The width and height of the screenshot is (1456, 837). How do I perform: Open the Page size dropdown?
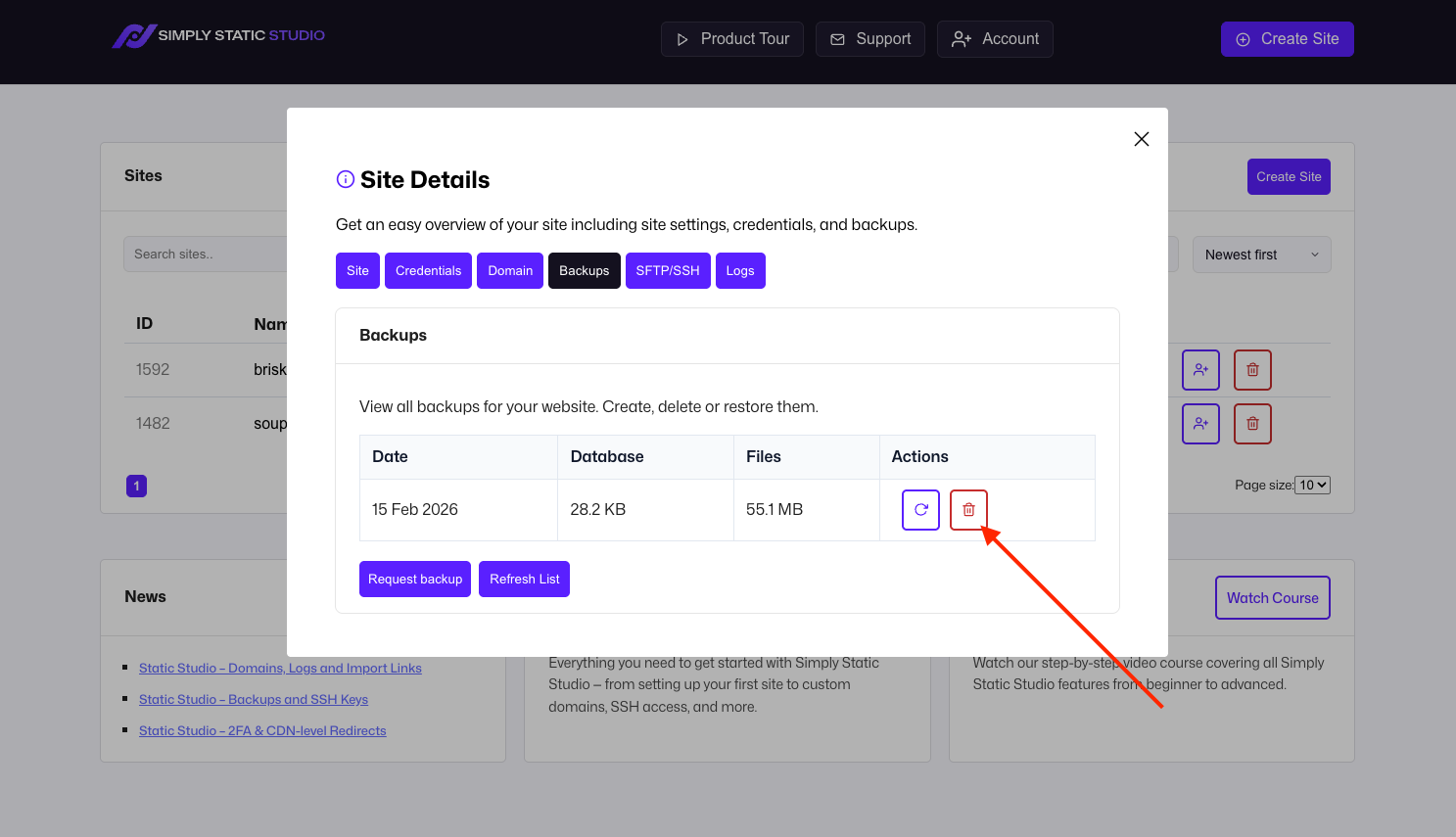tap(1312, 485)
